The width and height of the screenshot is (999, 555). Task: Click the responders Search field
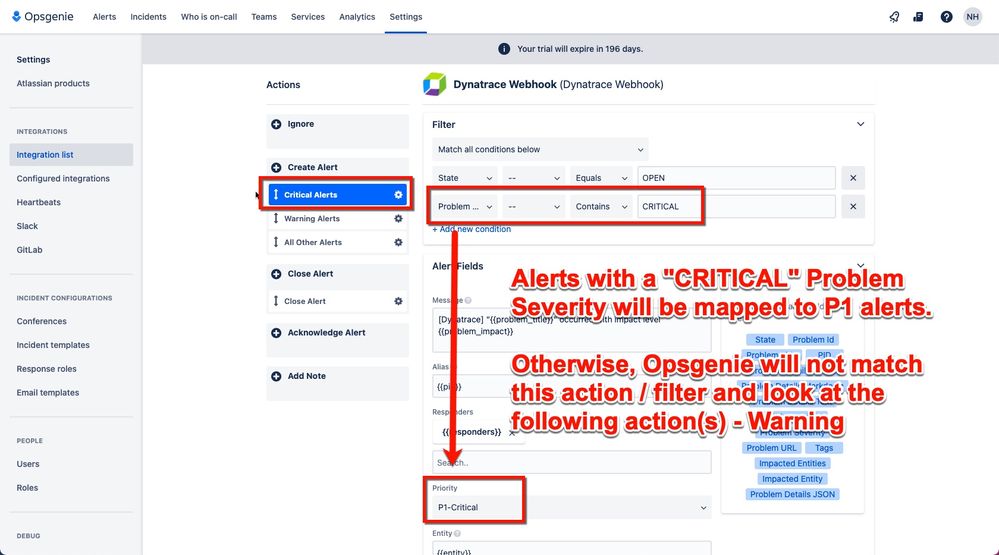coord(571,463)
